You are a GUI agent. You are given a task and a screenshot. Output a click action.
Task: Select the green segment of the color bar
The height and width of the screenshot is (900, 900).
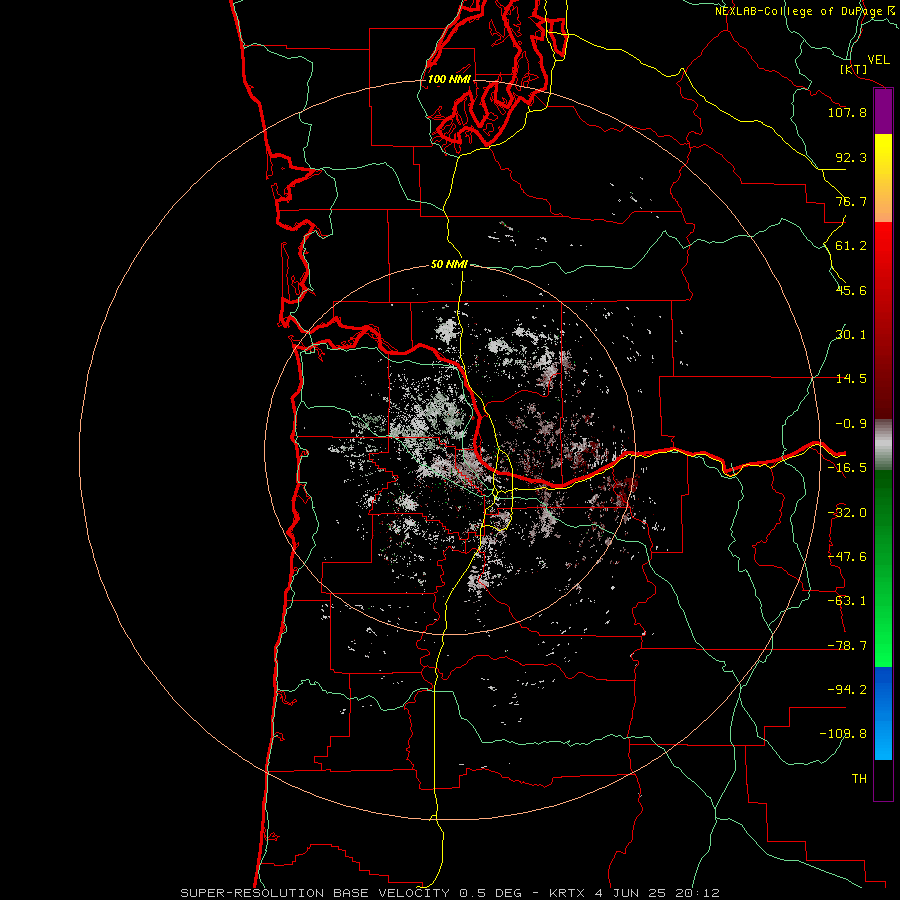click(883, 568)
